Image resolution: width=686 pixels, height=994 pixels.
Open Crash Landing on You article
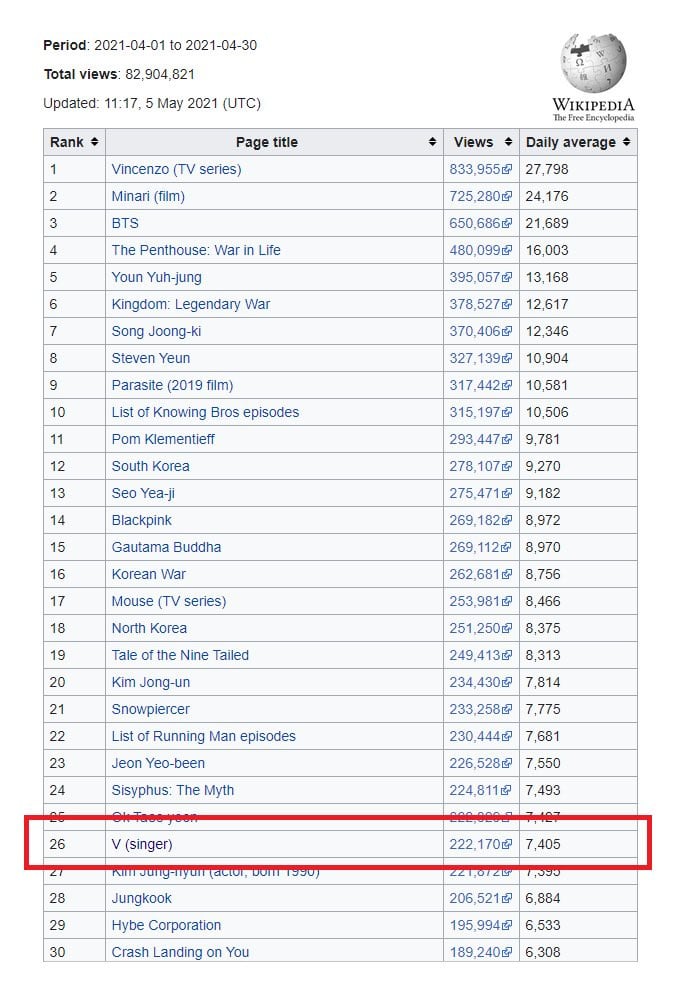tap(180, 952)
